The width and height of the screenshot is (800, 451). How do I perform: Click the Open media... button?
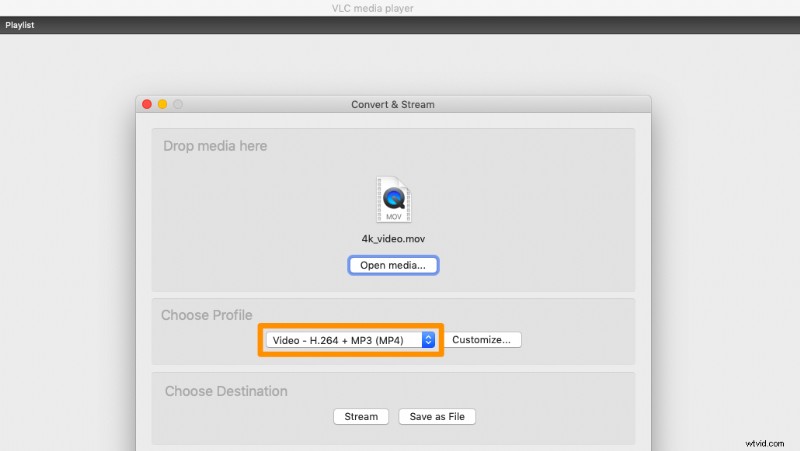(393, 265)
